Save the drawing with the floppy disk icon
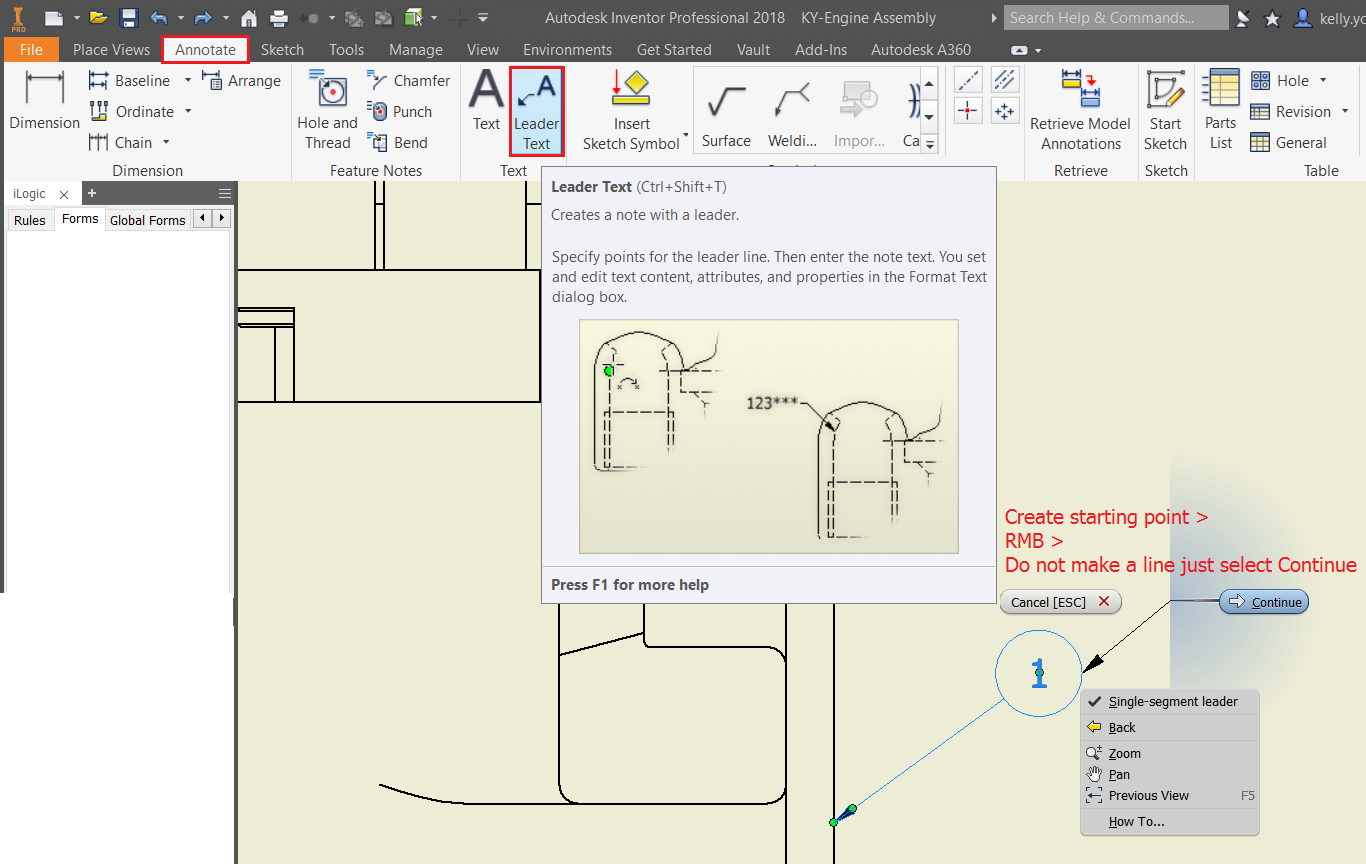The height and width of the screenshot is (864, 1366). tap(128, 18)
